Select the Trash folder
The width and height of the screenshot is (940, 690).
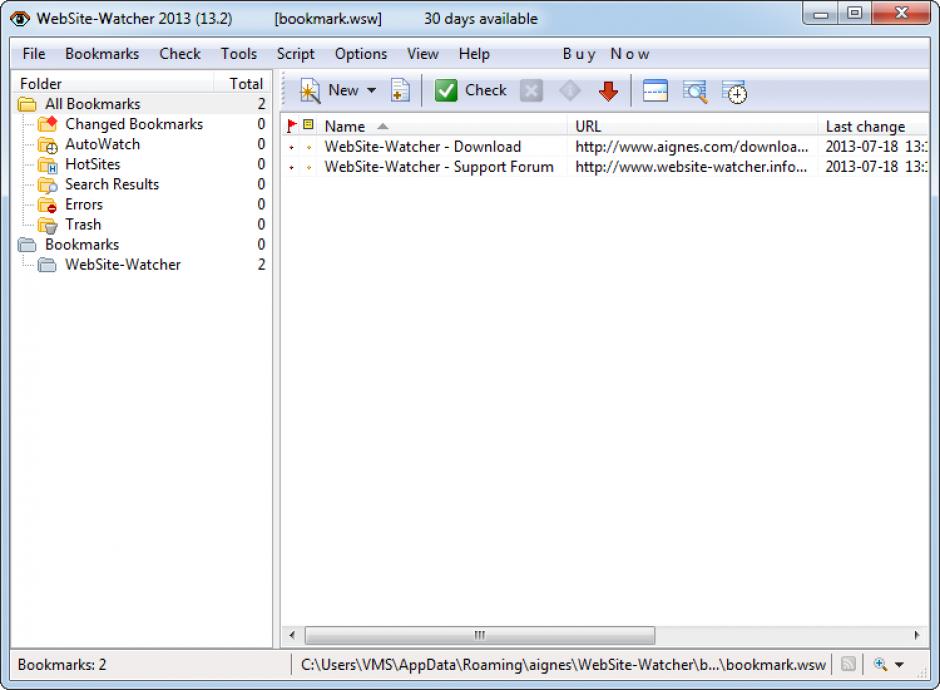tap(83, 224)
